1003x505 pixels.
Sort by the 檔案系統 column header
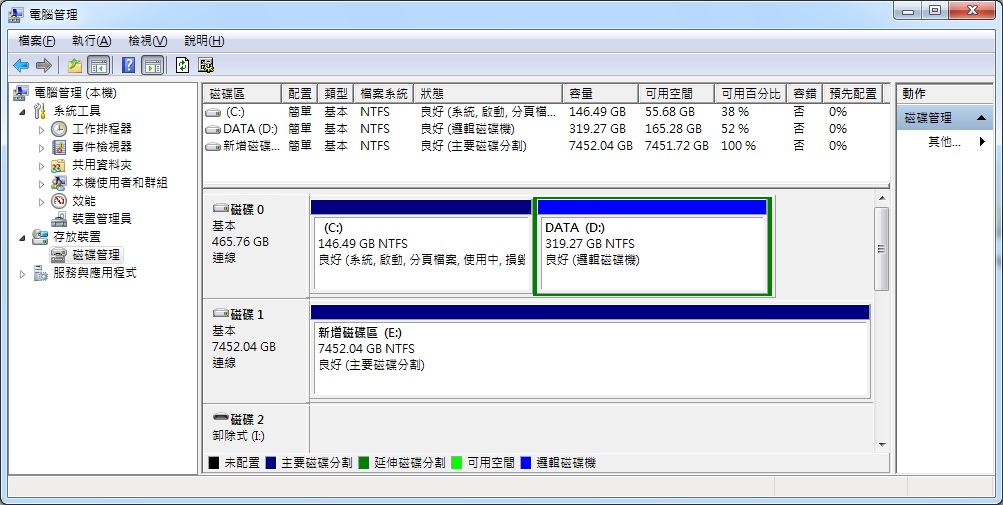point(384,93)
